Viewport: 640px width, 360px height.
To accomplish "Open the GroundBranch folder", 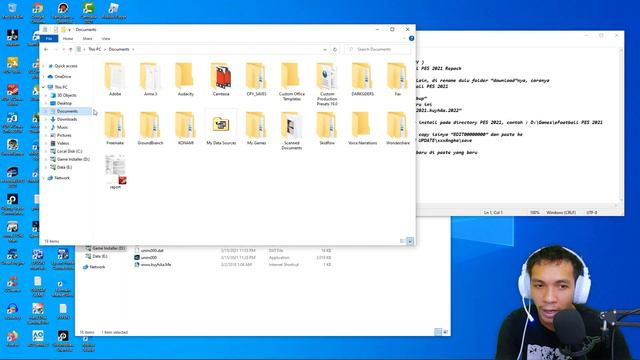I will click(150, 129).
